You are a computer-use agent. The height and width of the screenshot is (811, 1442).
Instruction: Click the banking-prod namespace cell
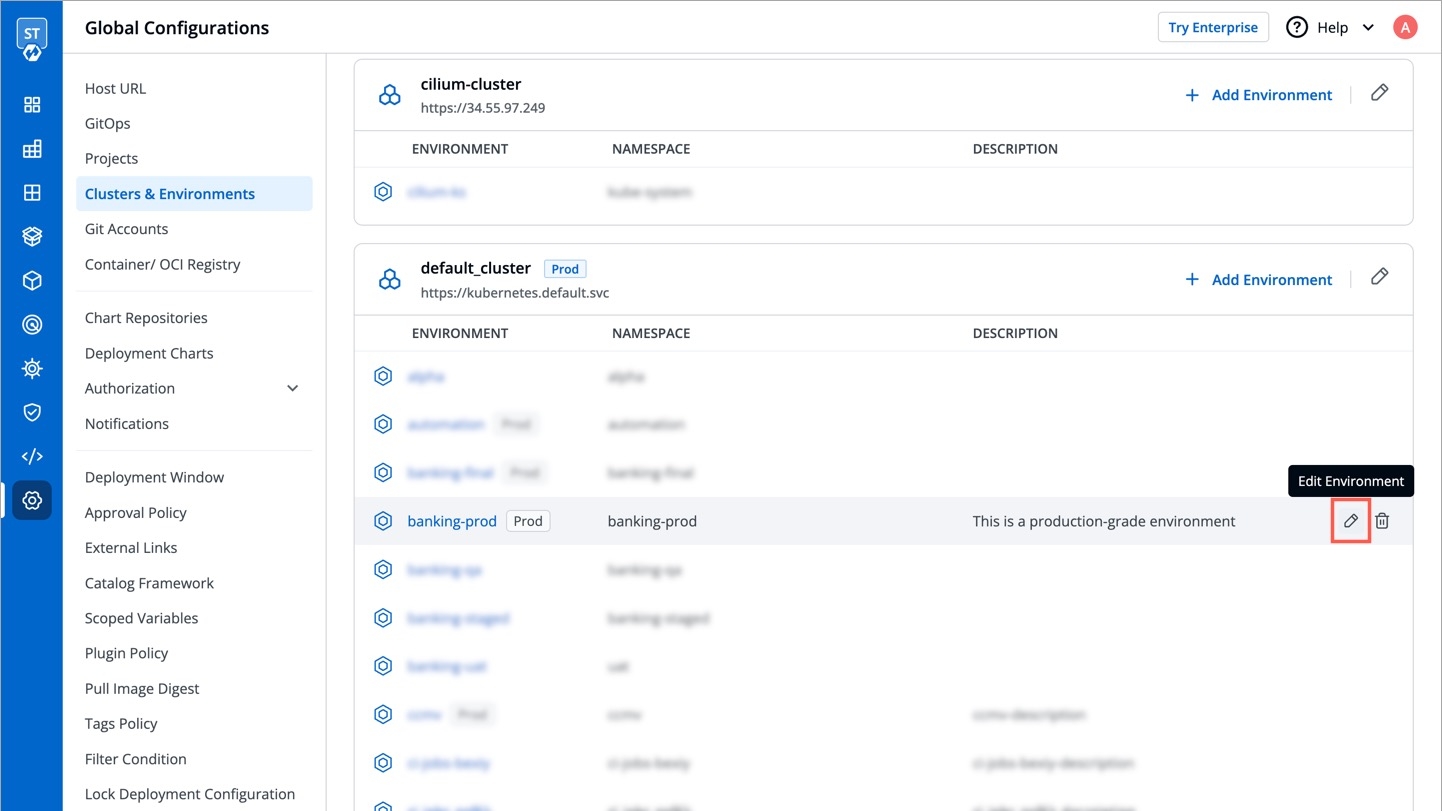(x=652, y=521)
